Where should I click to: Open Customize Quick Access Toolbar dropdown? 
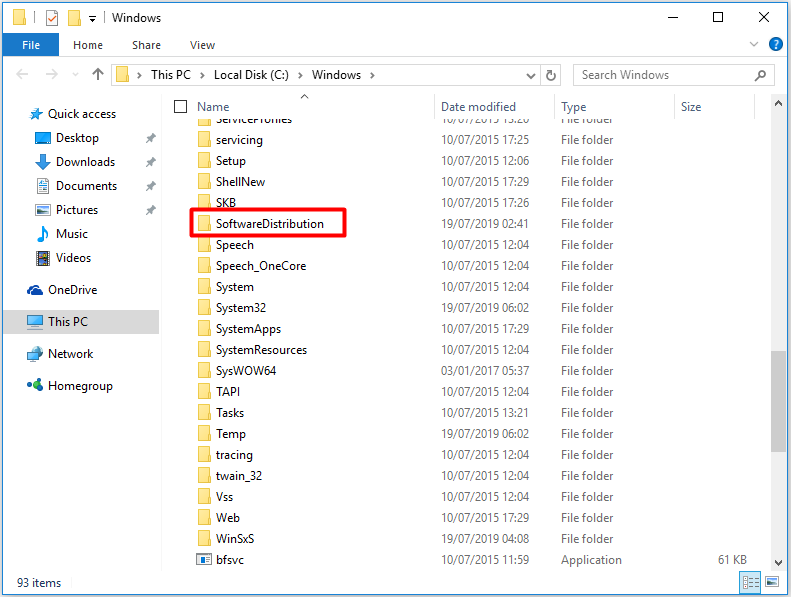[x=92, y=19]
